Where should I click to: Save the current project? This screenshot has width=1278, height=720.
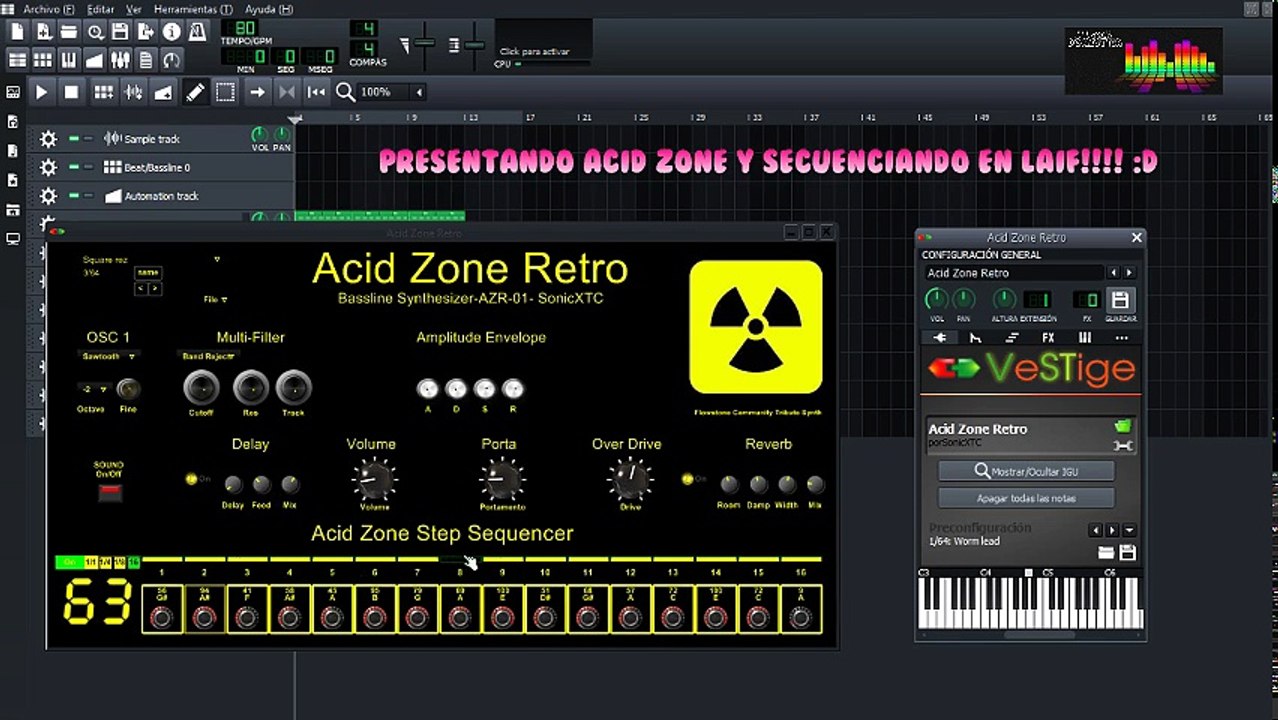point(120,31)
